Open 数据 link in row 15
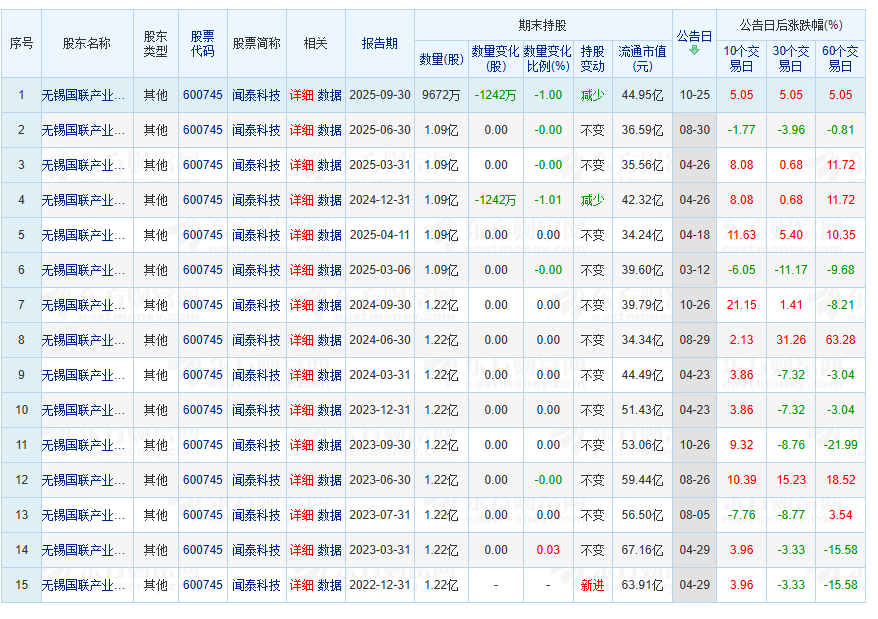This screenshot has width=878, height=619. pos(329,585)
